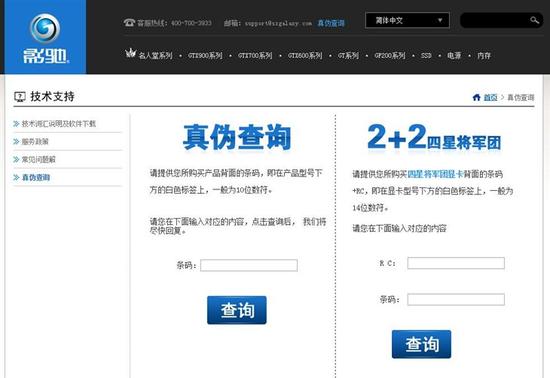Open the 简体中文 language dropdown
Screen dimensions: 550x378
407,20
